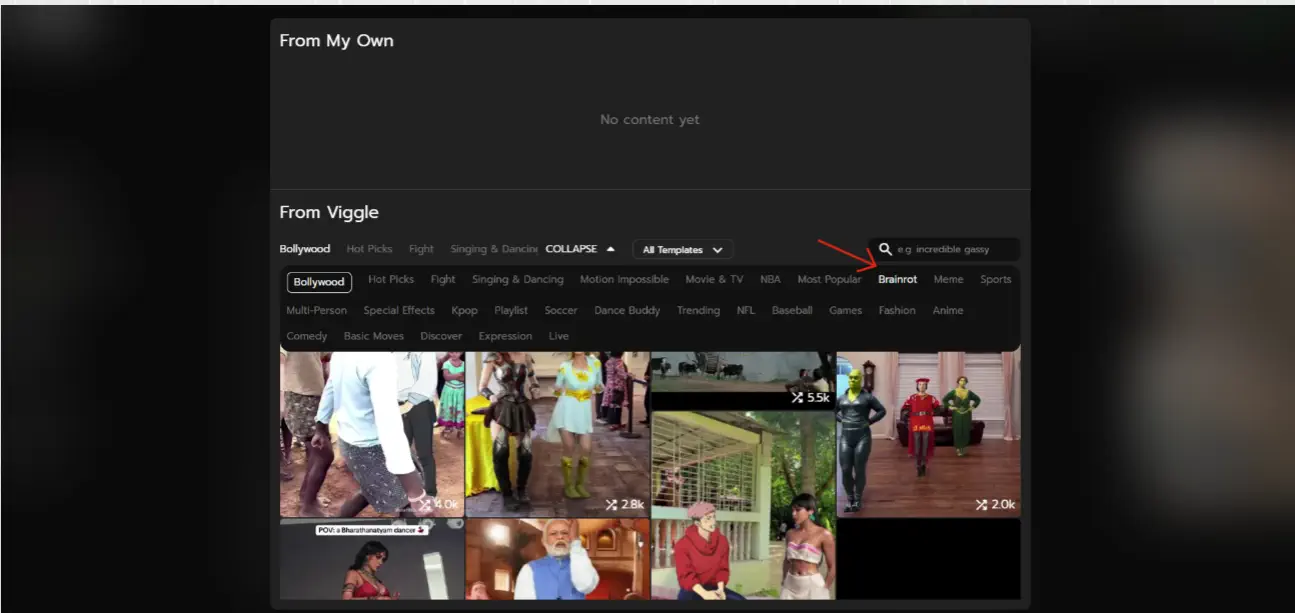
Task: Open the green ogre character template
Action: pyautogui.click(x=929, y=434)
